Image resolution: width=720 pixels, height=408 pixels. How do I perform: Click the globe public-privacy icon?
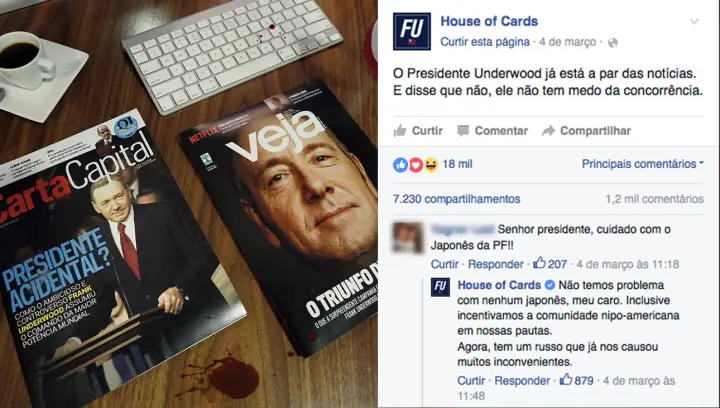click(x=613, y=43)
